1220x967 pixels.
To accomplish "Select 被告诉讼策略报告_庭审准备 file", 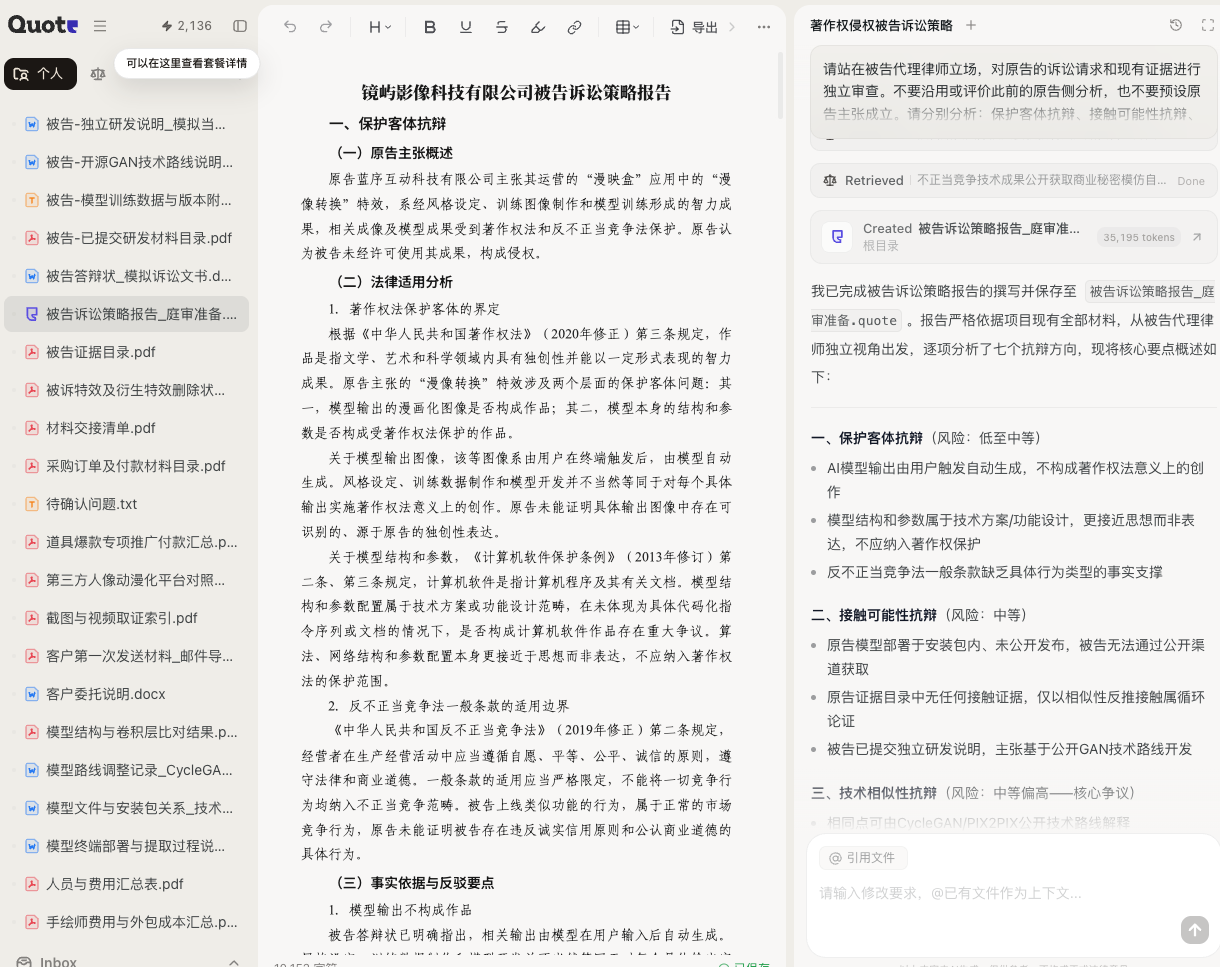I will 126,314.
